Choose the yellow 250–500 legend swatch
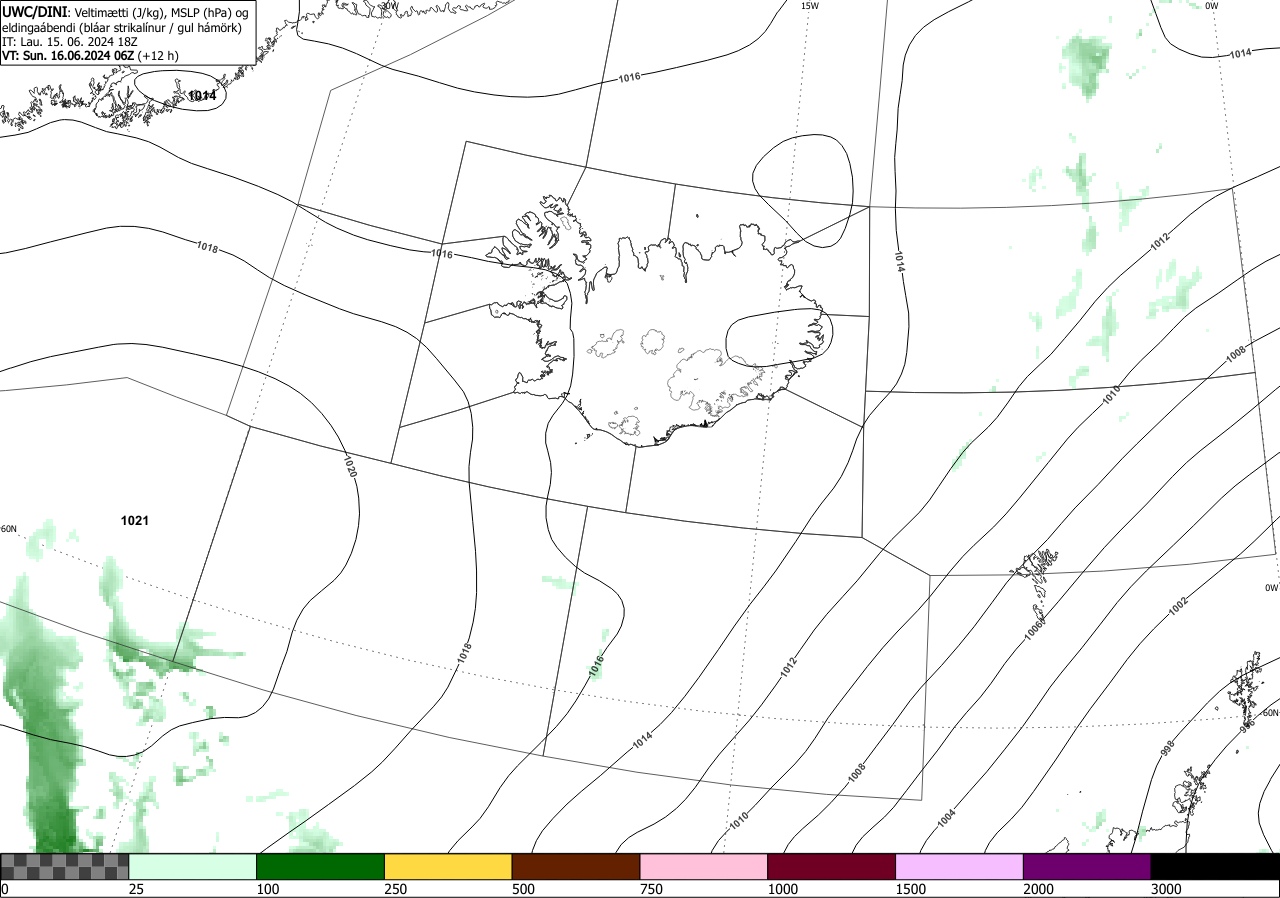 click(448, 866)
